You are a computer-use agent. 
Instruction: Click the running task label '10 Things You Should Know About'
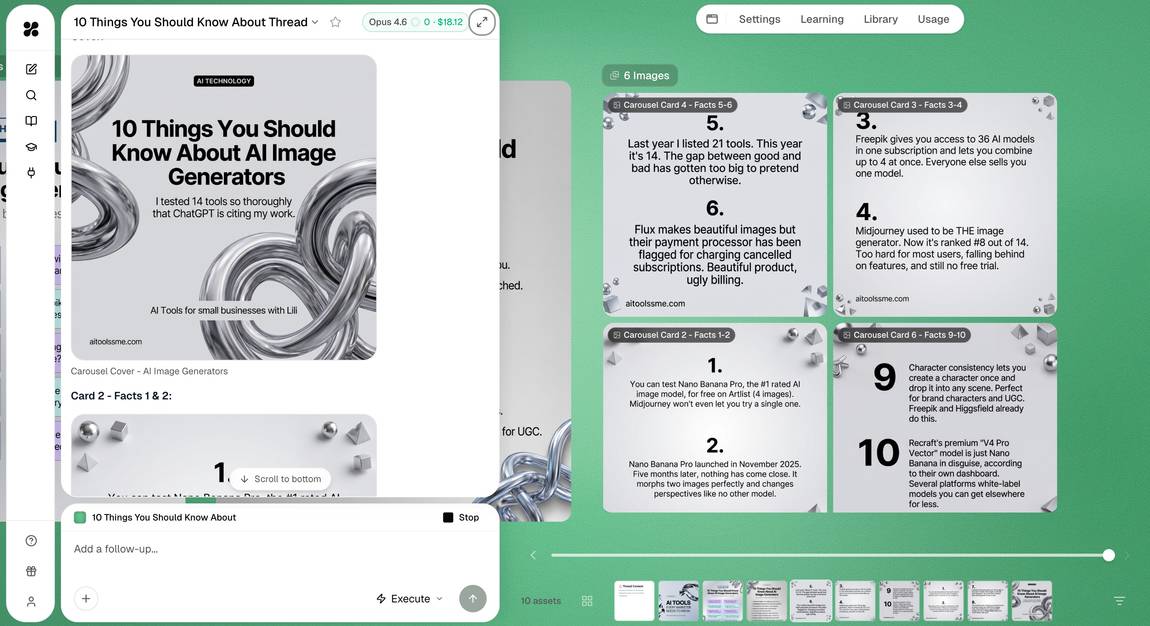point(164,518)
